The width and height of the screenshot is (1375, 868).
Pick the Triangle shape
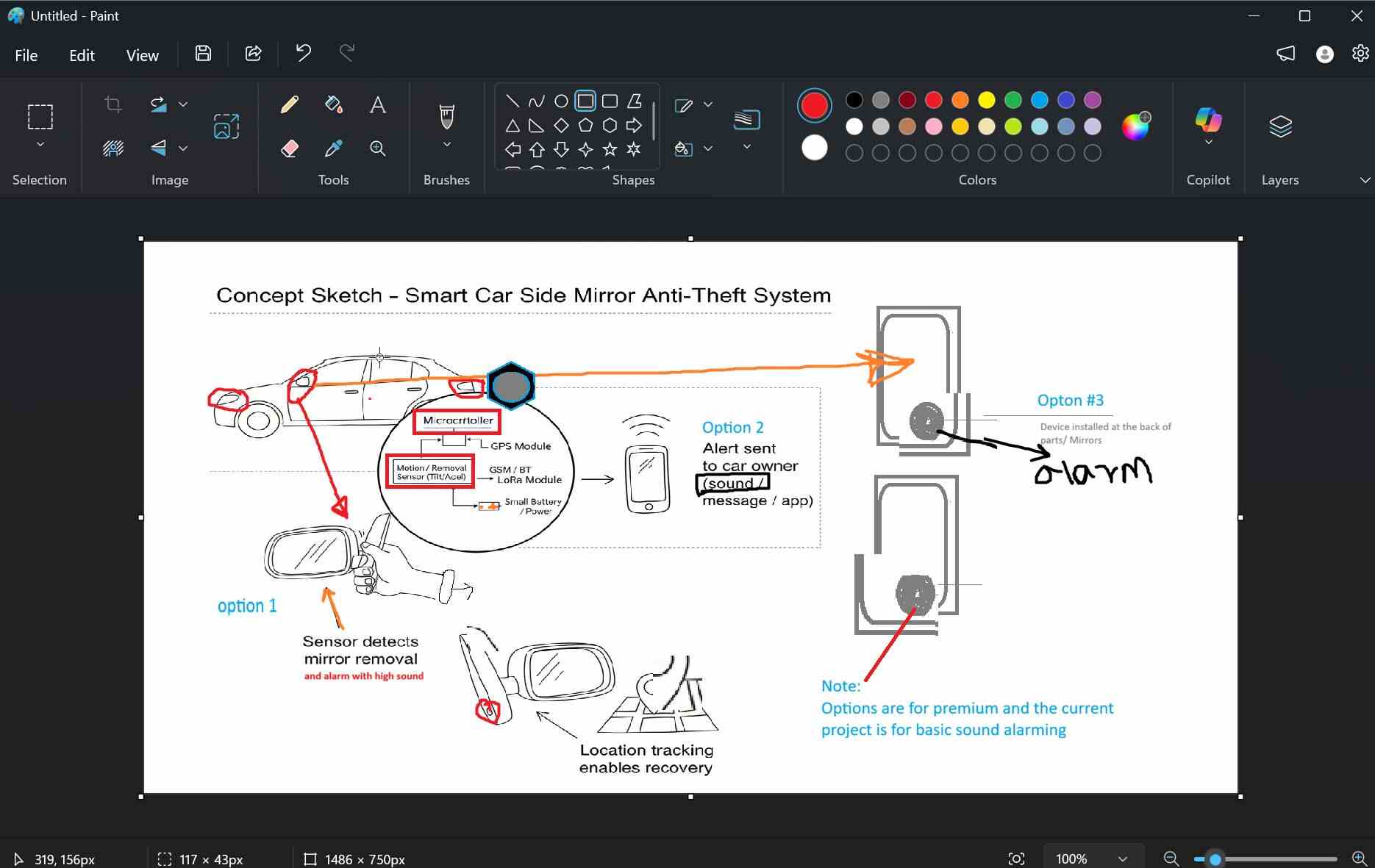pyautogui.click(x=512, y=125)
